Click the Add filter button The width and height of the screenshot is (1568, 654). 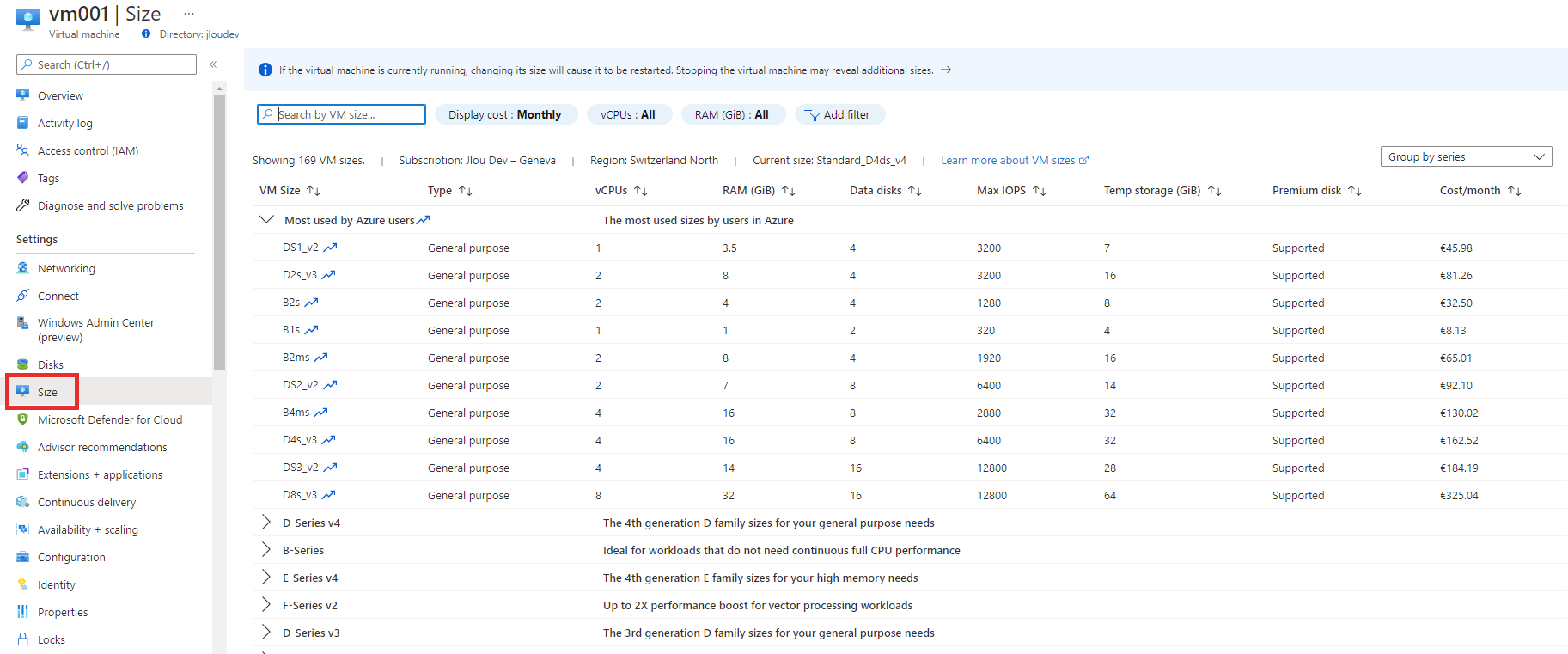839,114
